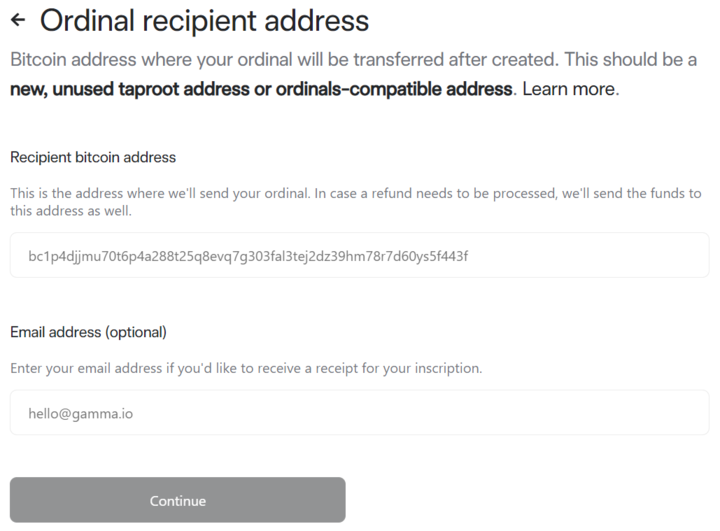720x531 pixels.
Task: Open the "Learn more" link
Action: point(568,89)
